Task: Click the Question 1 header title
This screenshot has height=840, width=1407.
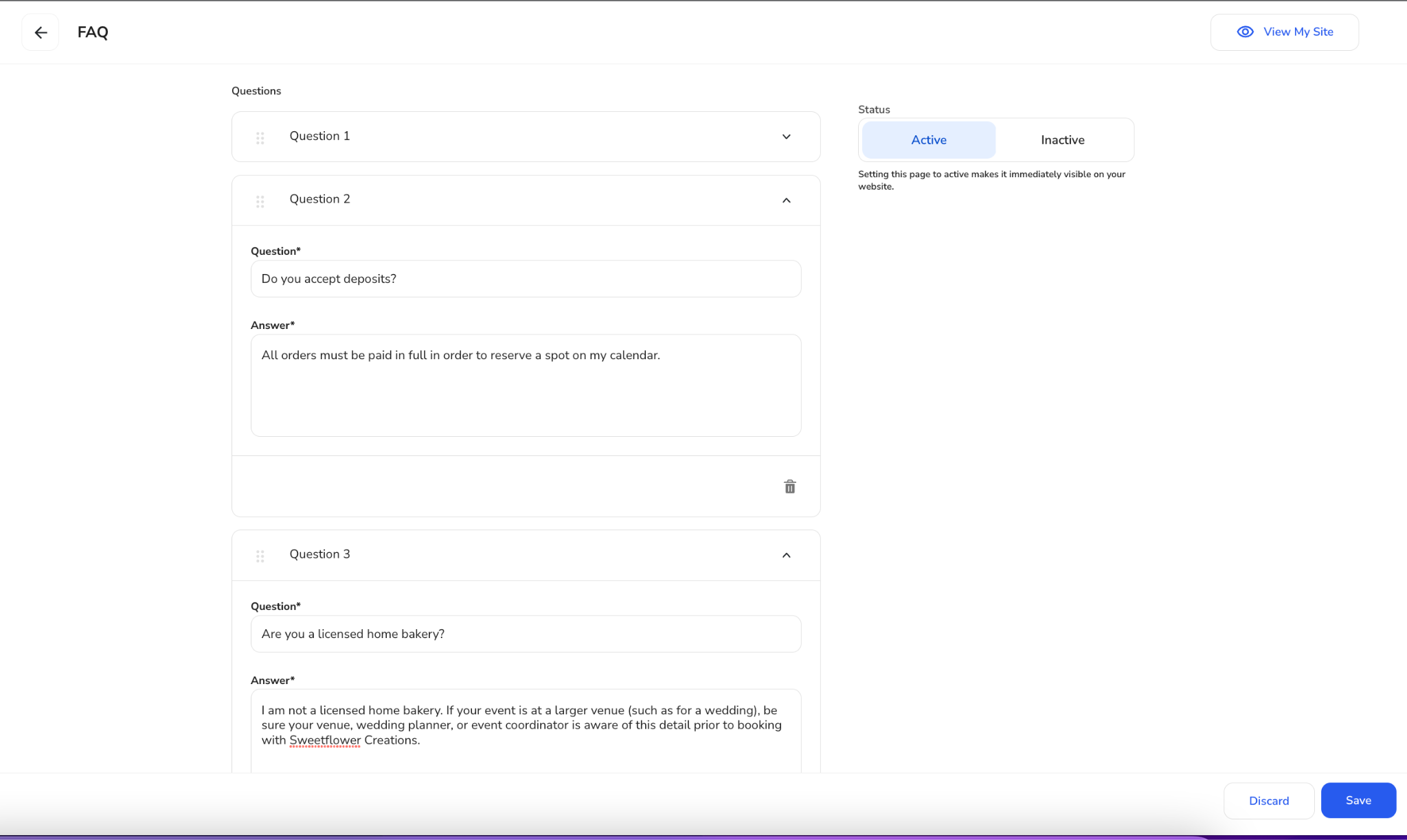Action: click(319, 136)
